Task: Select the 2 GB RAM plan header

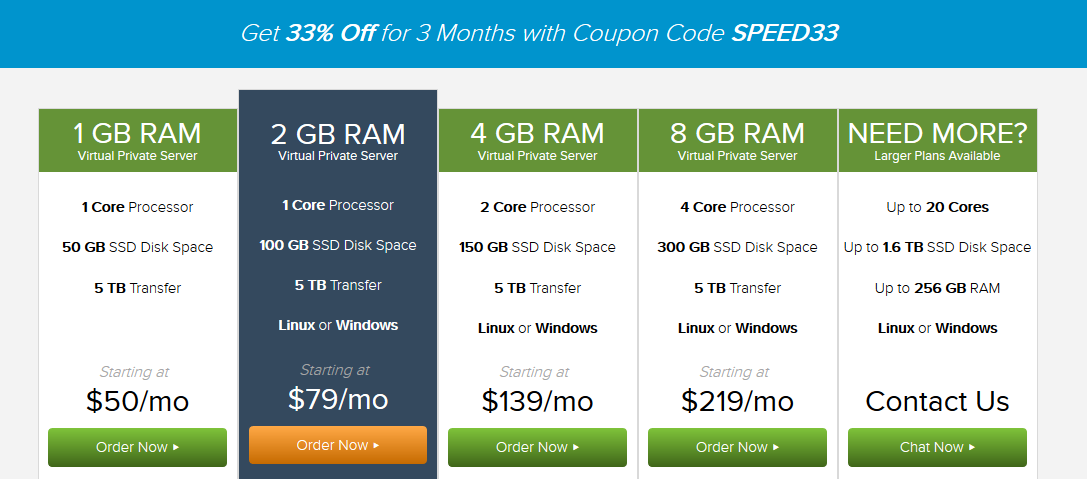Action: (338, 135)
